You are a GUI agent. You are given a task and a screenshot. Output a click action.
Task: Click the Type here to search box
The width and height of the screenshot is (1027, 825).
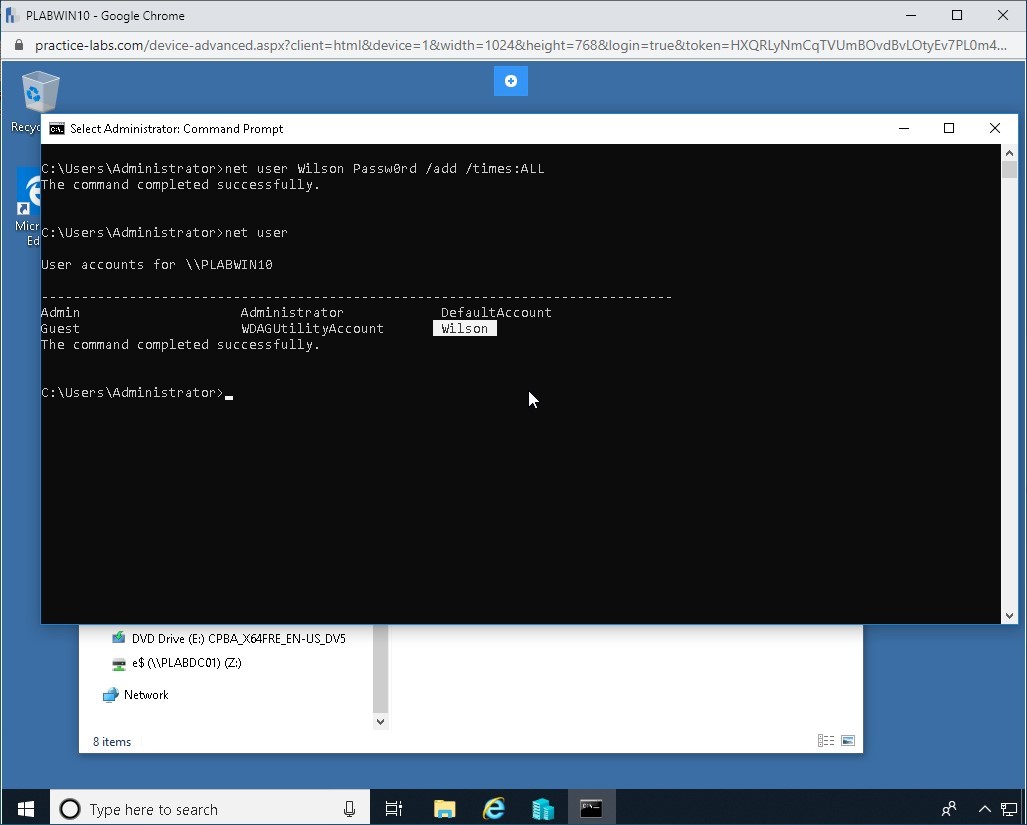click(210, 809)
